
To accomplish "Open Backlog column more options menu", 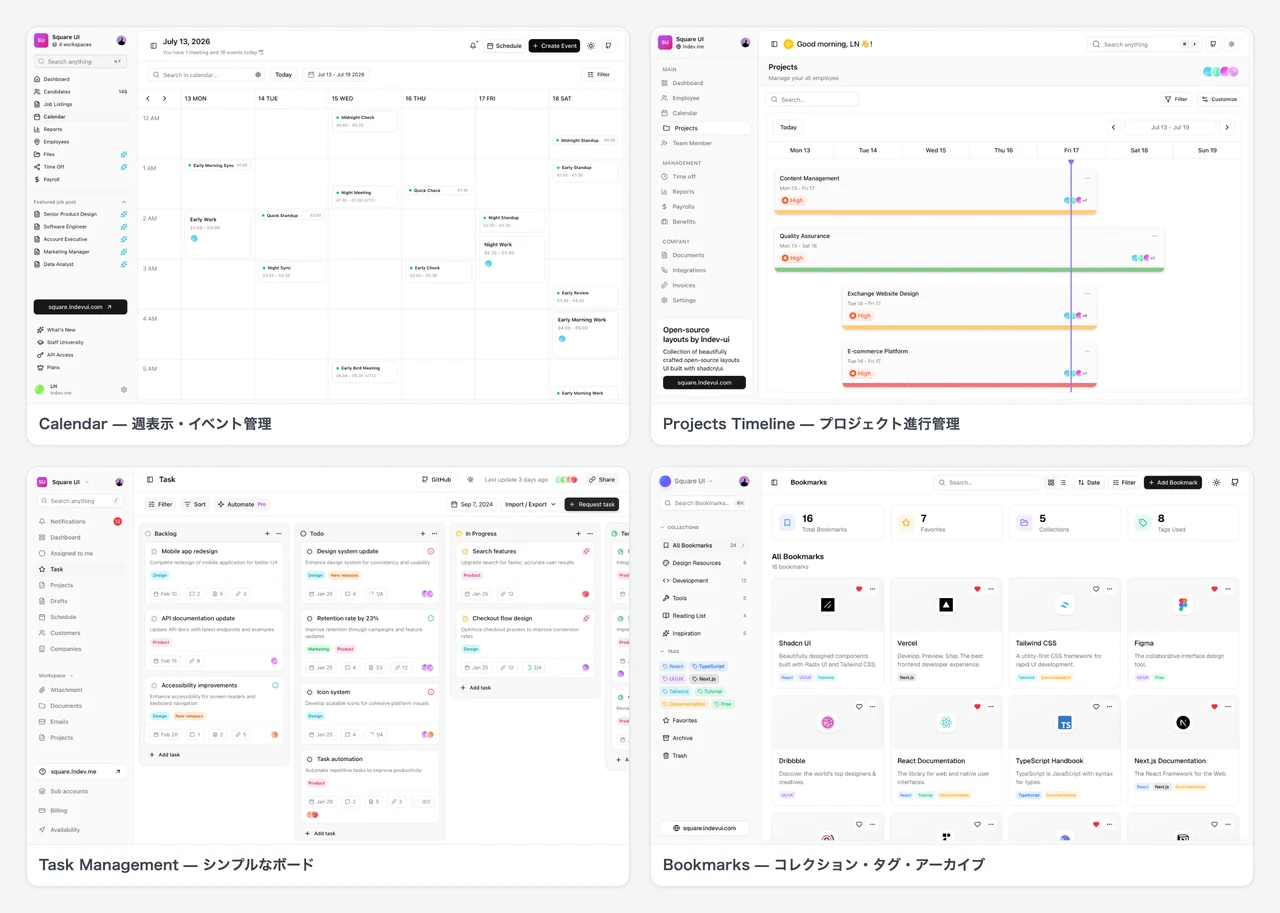I will 279,534.
